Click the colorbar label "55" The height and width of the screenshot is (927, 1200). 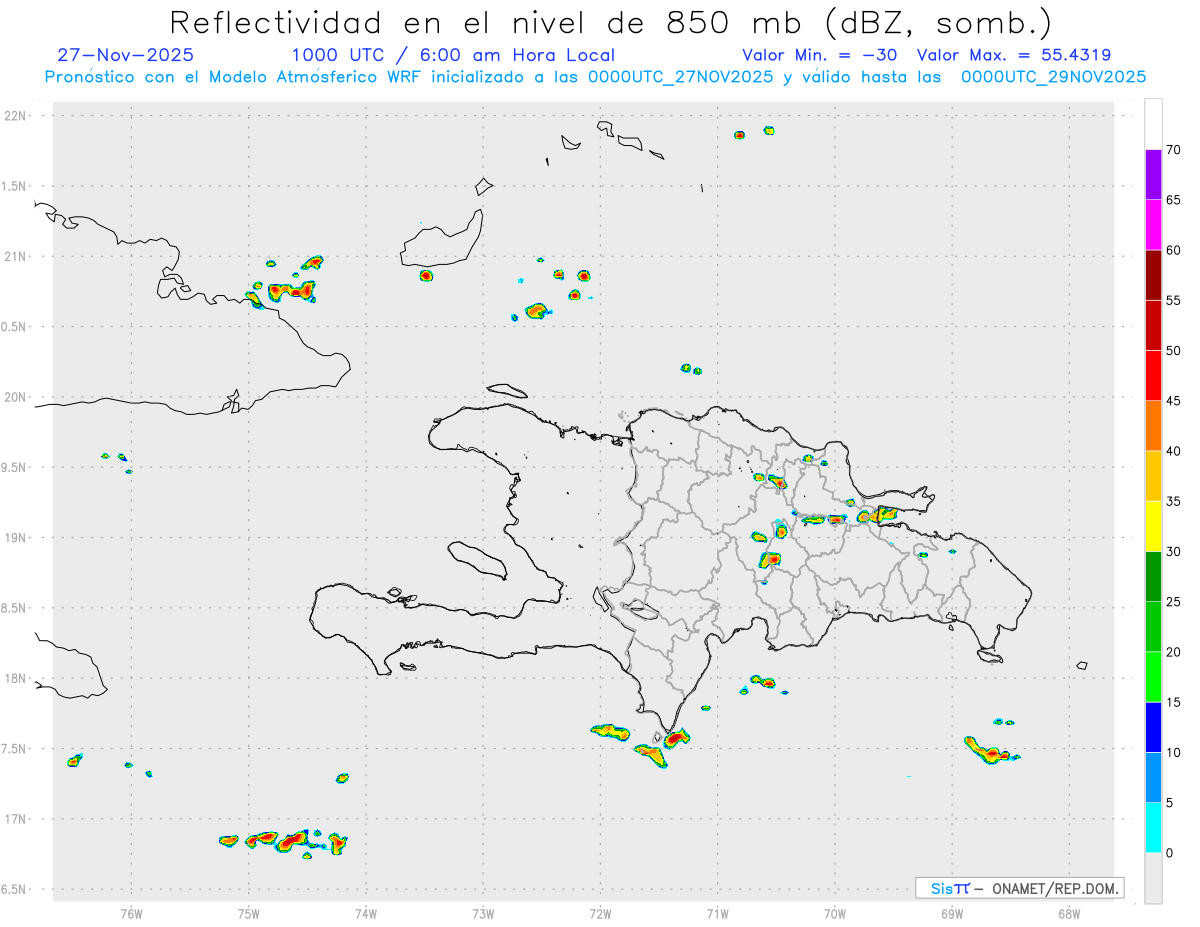coord(1174,300)
